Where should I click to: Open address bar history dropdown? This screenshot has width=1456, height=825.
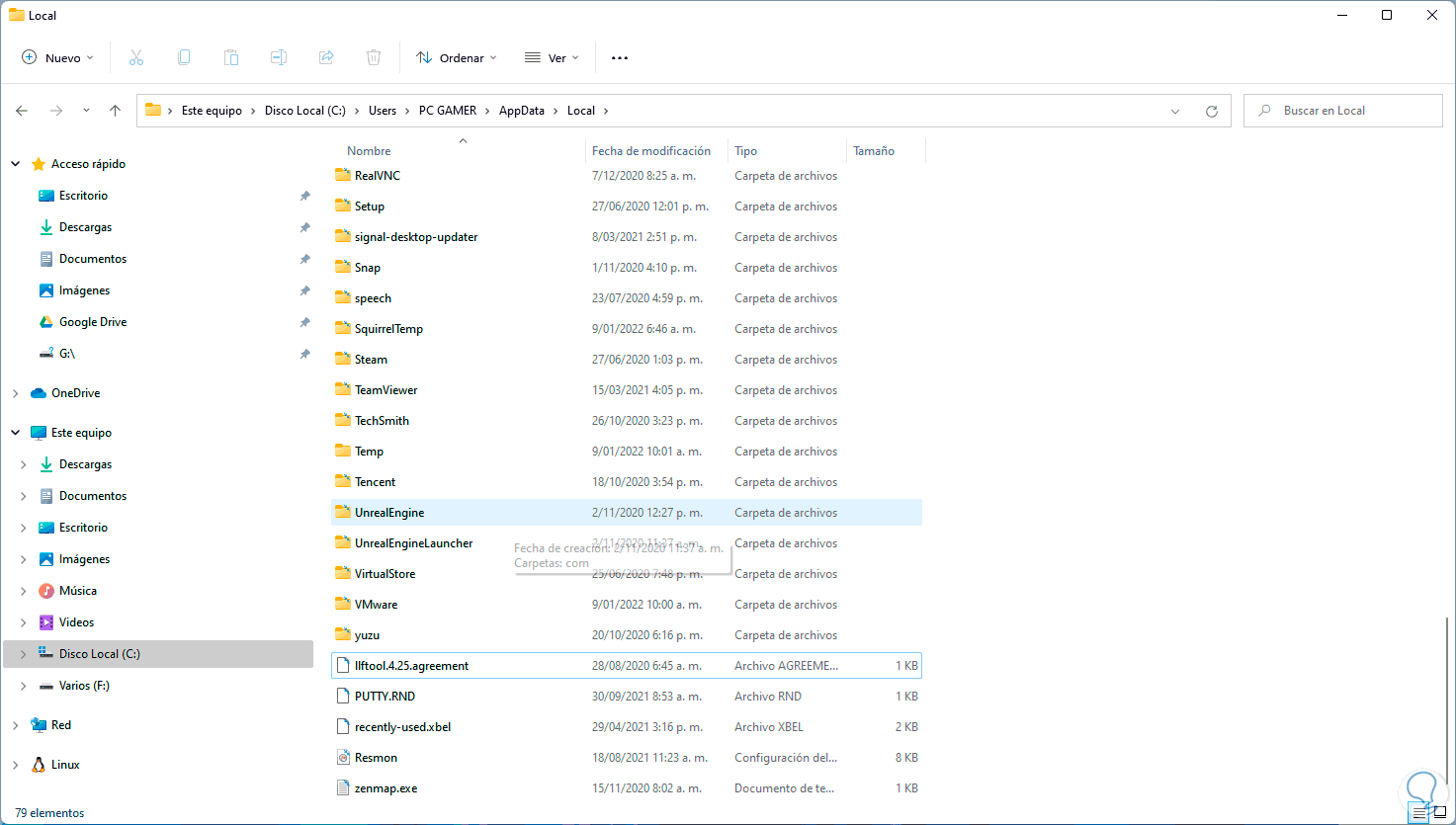1175,111
